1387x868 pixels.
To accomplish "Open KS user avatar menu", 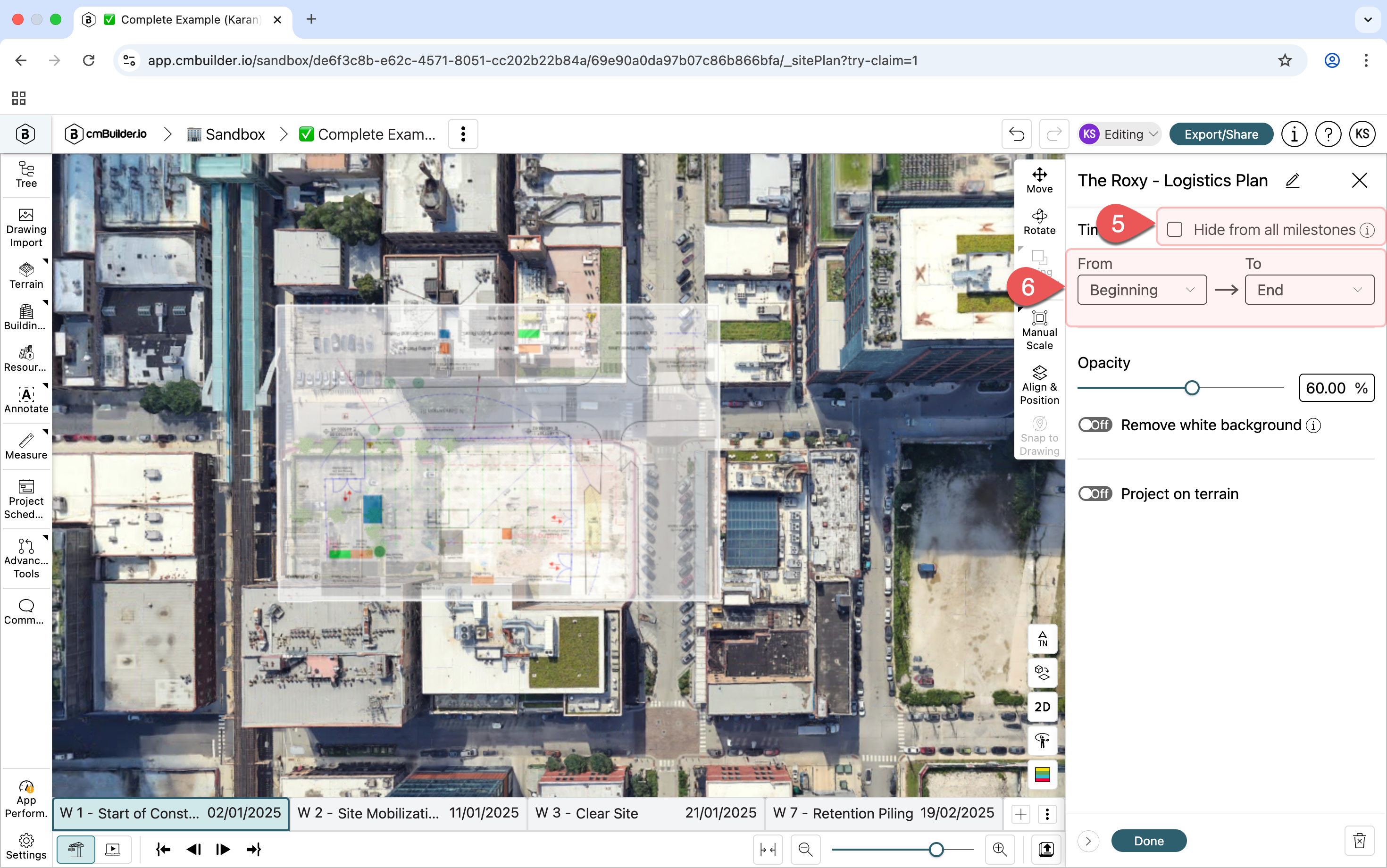I will coord(1362,134).
